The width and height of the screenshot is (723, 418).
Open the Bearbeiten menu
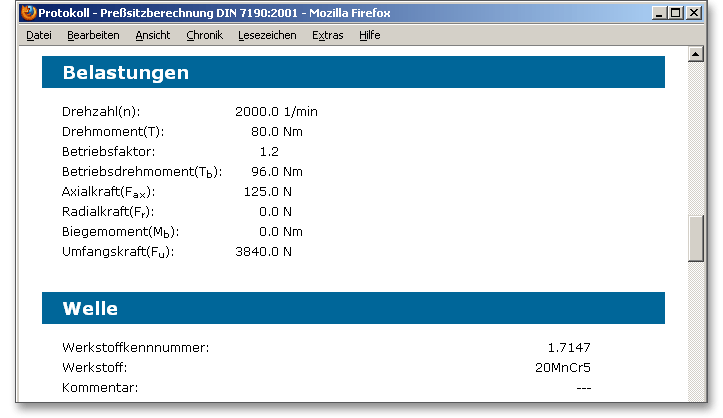(93, 35)
